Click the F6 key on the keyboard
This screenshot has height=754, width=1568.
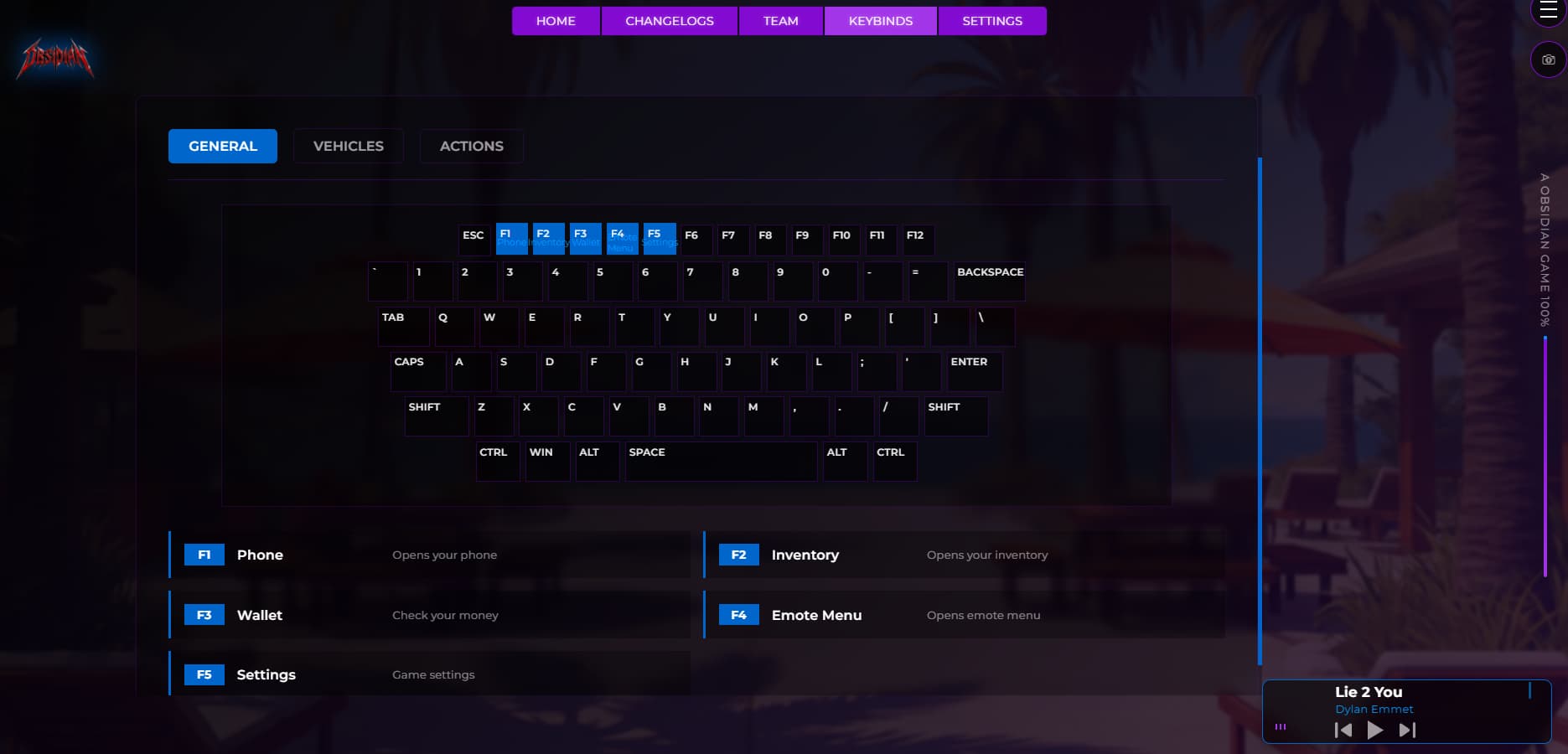coord(696,240)
